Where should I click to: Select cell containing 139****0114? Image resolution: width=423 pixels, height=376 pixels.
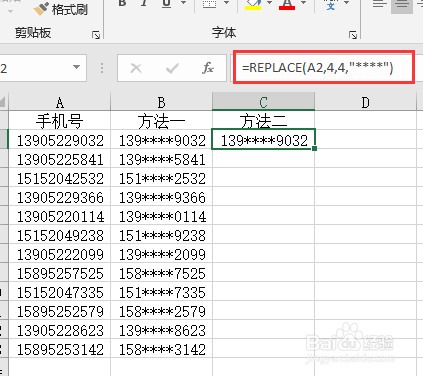(x=161, y=216)
